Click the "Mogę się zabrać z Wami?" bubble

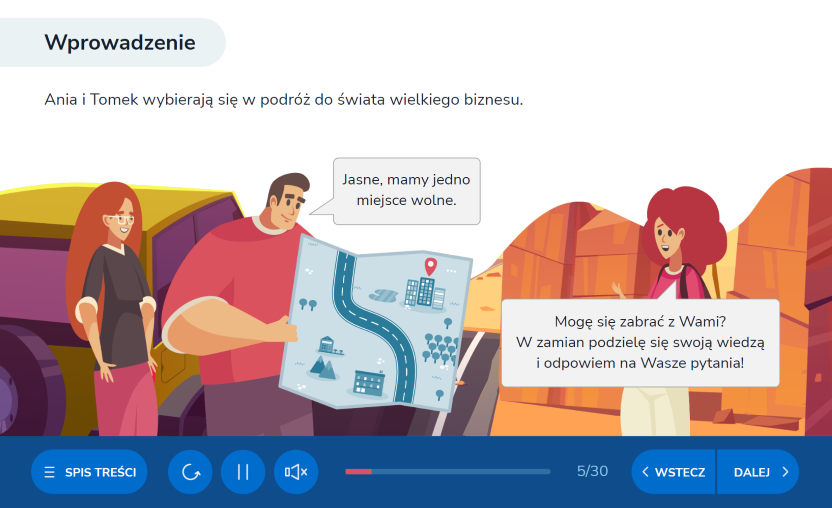click(x=639, y=342)
